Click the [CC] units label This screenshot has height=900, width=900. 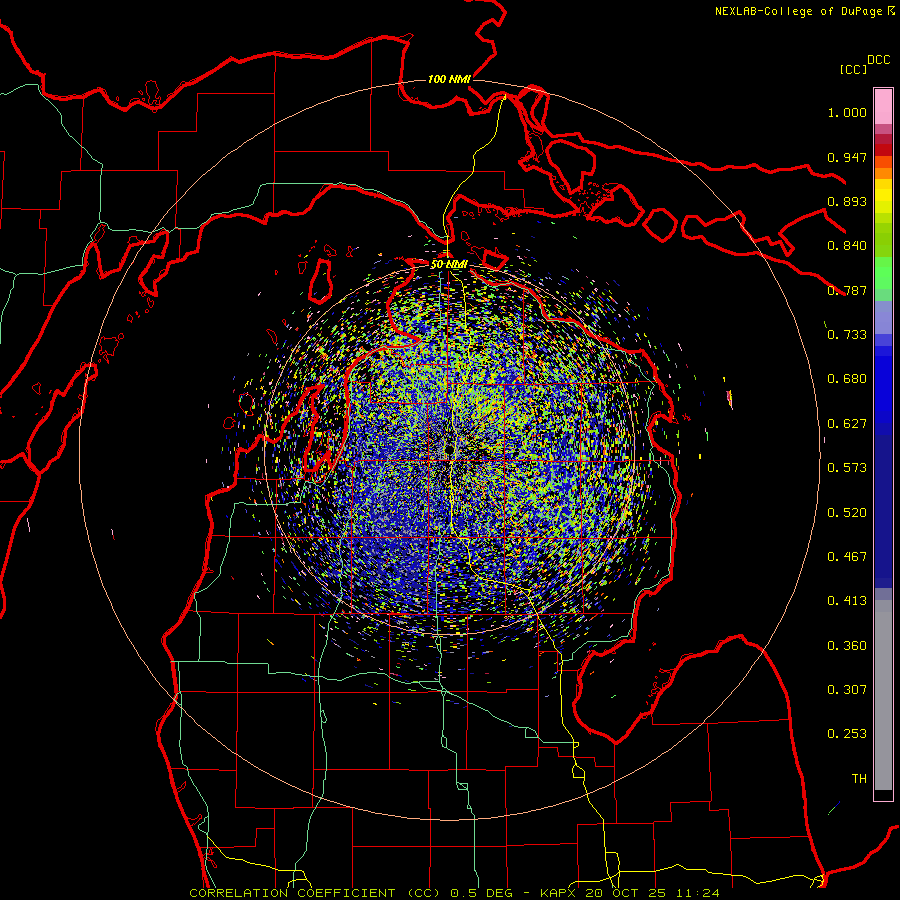(854, 69)
